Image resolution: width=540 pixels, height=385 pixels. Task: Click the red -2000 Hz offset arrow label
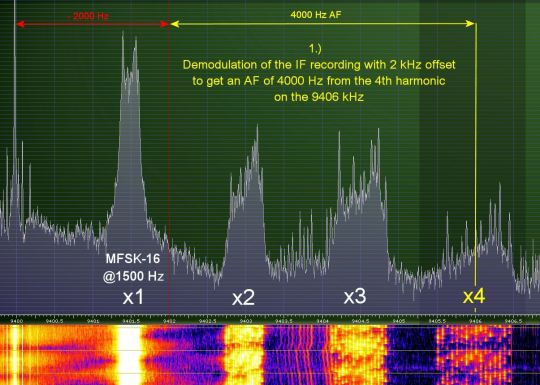tap(89, 16)
